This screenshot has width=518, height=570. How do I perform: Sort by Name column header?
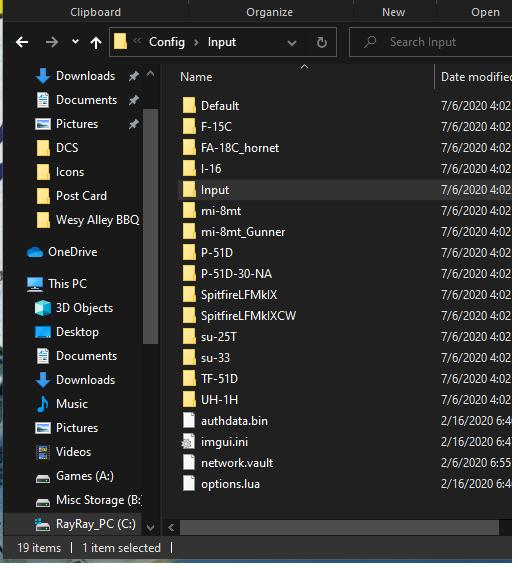coord(196,77)
